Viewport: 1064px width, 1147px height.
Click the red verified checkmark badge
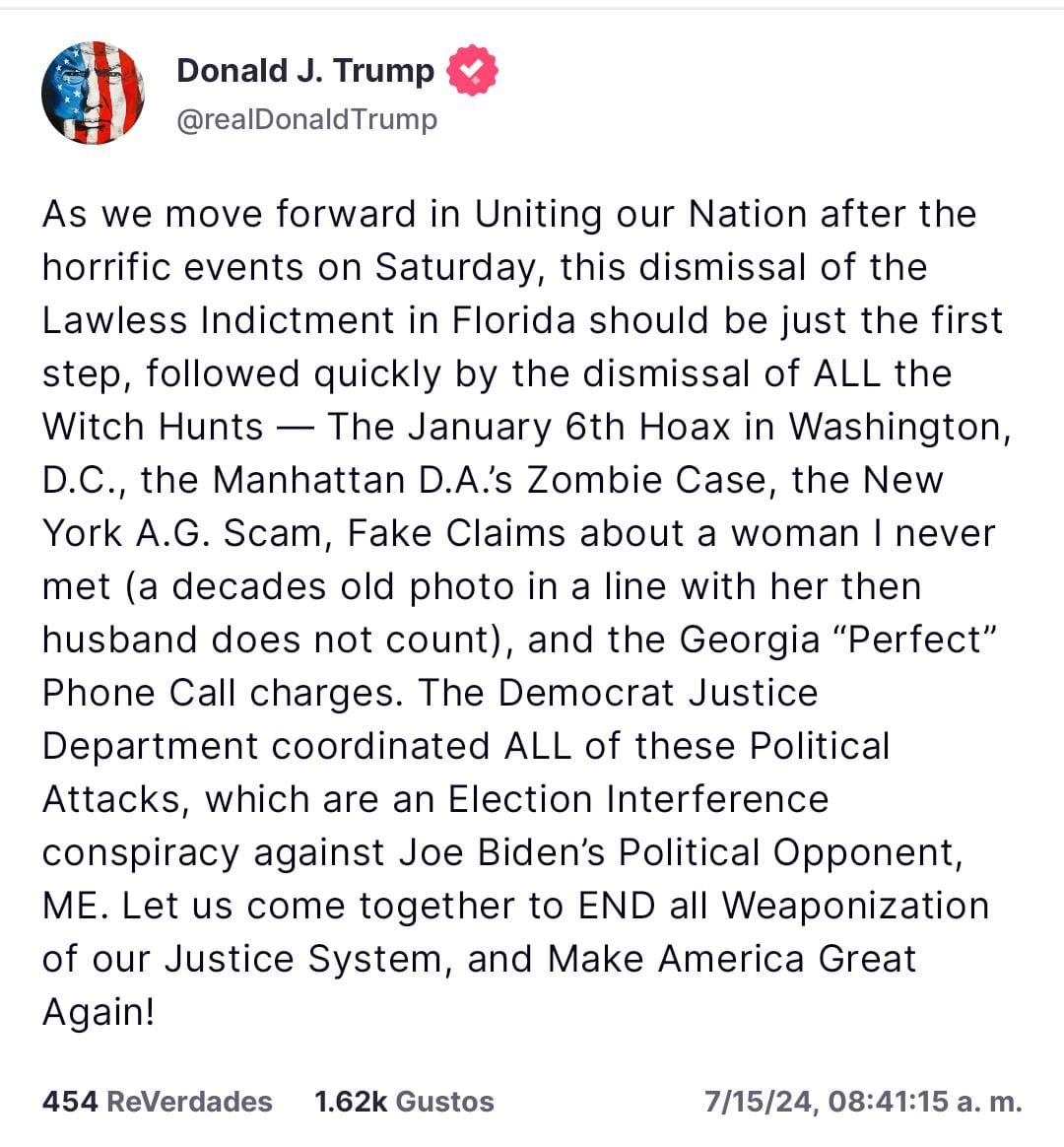click(472, 70)
